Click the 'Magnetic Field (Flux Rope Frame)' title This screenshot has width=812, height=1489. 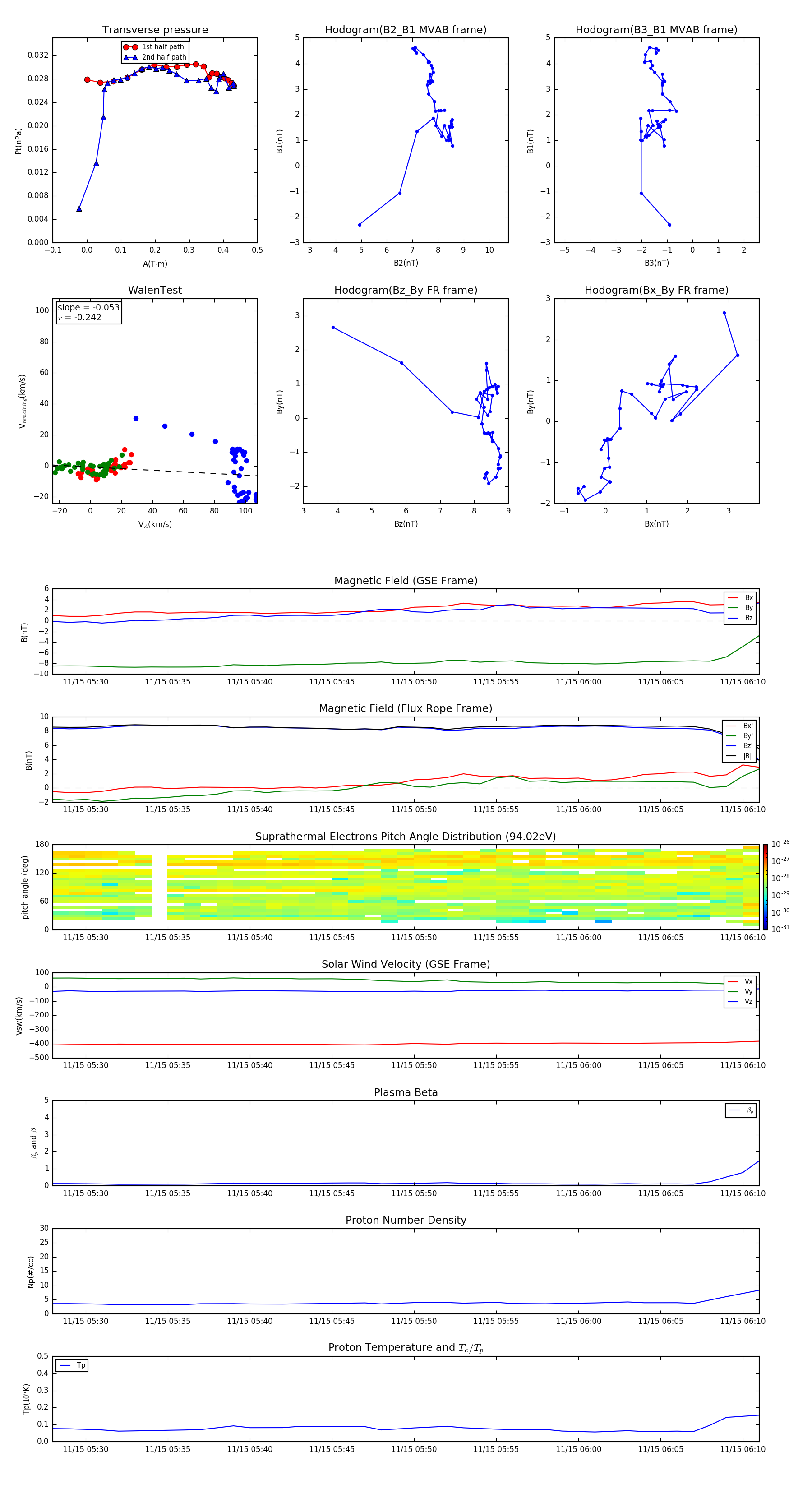coord(406,709)
